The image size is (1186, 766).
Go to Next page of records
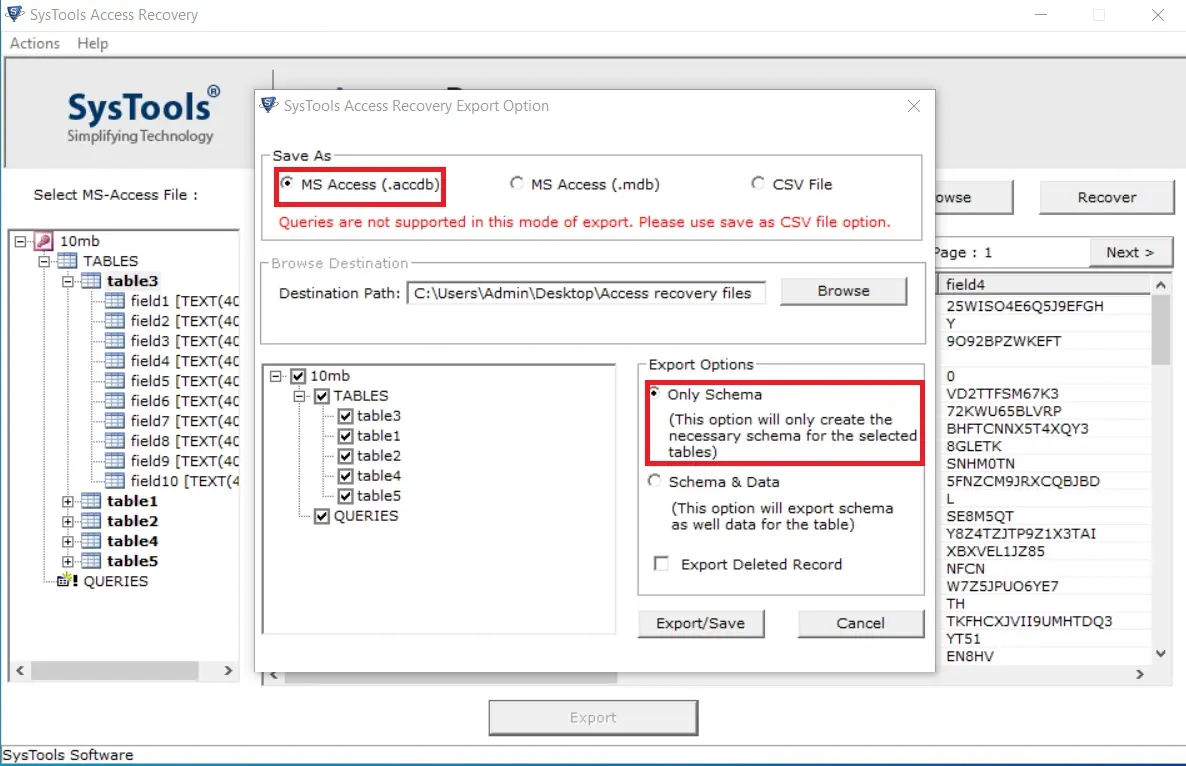click(1130, 253)
